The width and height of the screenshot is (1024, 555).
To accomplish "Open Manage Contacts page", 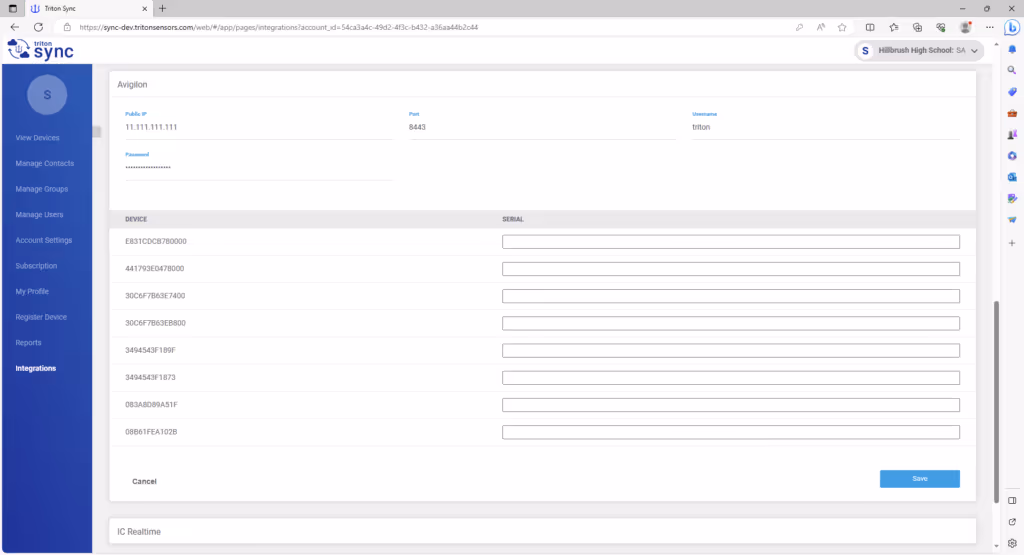I will coord(44,163).
